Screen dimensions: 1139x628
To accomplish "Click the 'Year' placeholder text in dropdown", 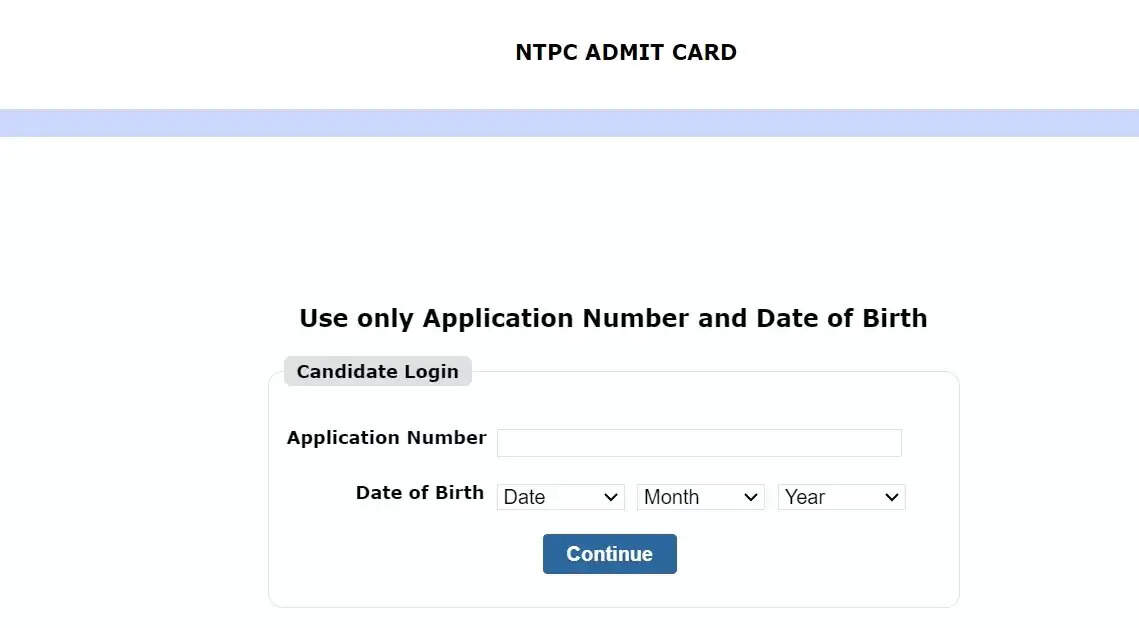I will (805, 498).
